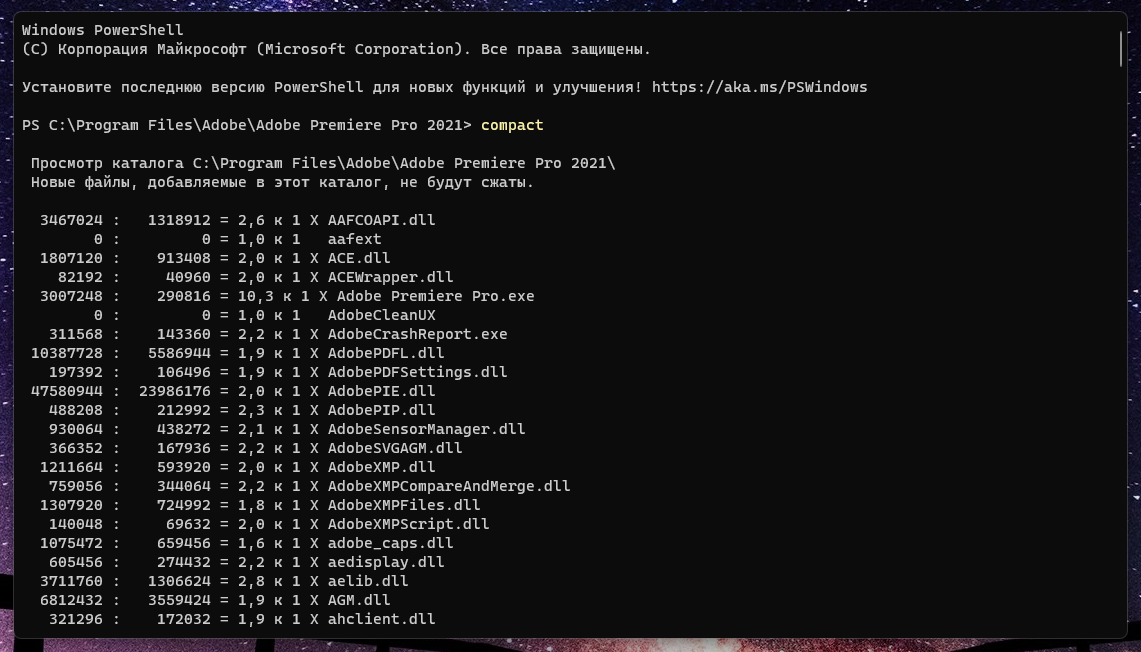The width and height of the screenshot is (1141, 652).
Task: Select the AdobeXMPCompareAndMerge.dll file name
Action: 449,485
